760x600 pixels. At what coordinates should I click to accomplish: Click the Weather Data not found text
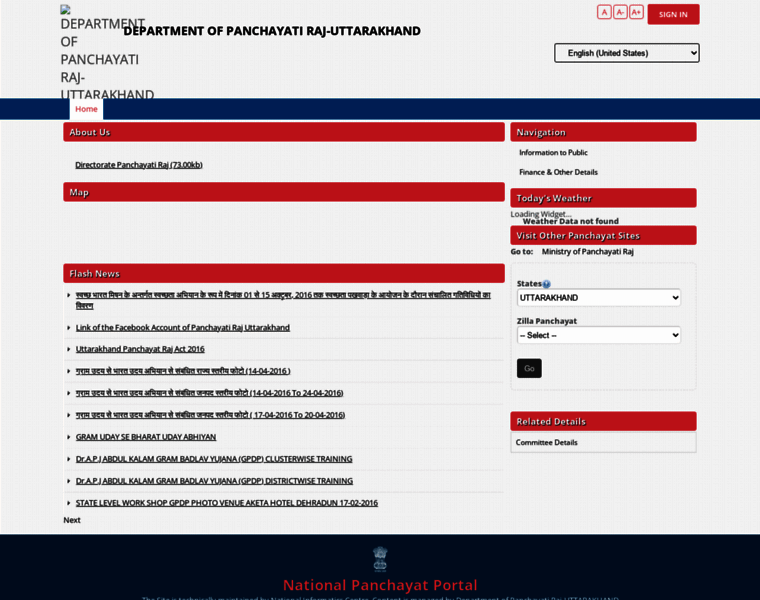pyautogui.click(x=570, y=221)
